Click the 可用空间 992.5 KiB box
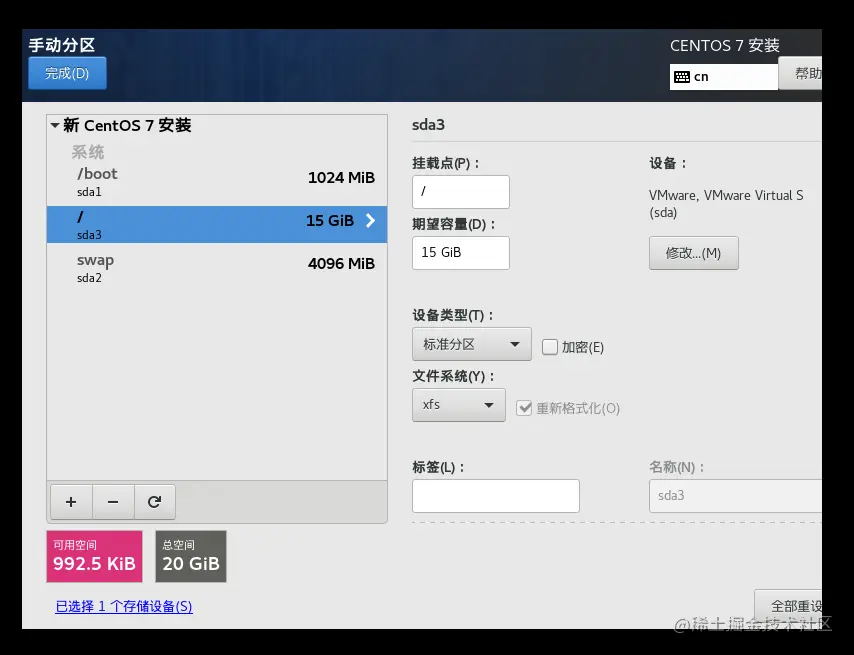This screenshot has height=655, width=854. coord(94,556)
